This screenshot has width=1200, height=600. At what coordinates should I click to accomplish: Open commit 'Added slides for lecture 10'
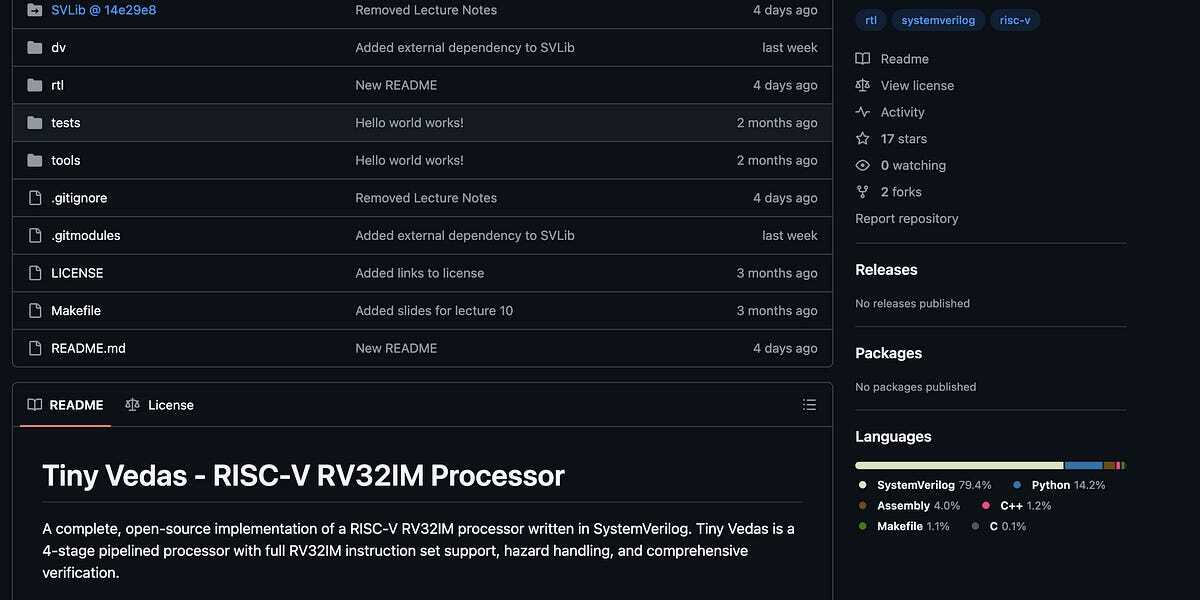(434, 311)
